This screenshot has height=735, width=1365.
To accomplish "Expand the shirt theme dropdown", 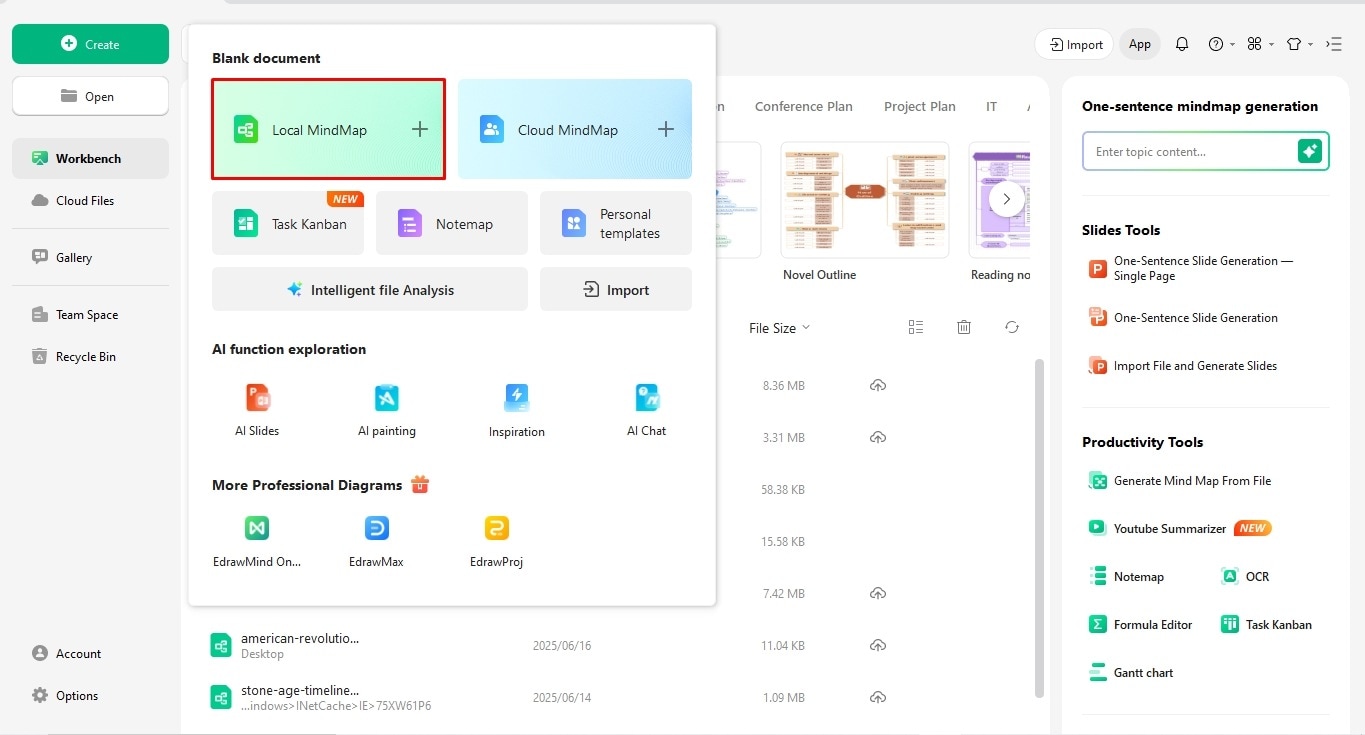I will click(x=1299, y=44).
